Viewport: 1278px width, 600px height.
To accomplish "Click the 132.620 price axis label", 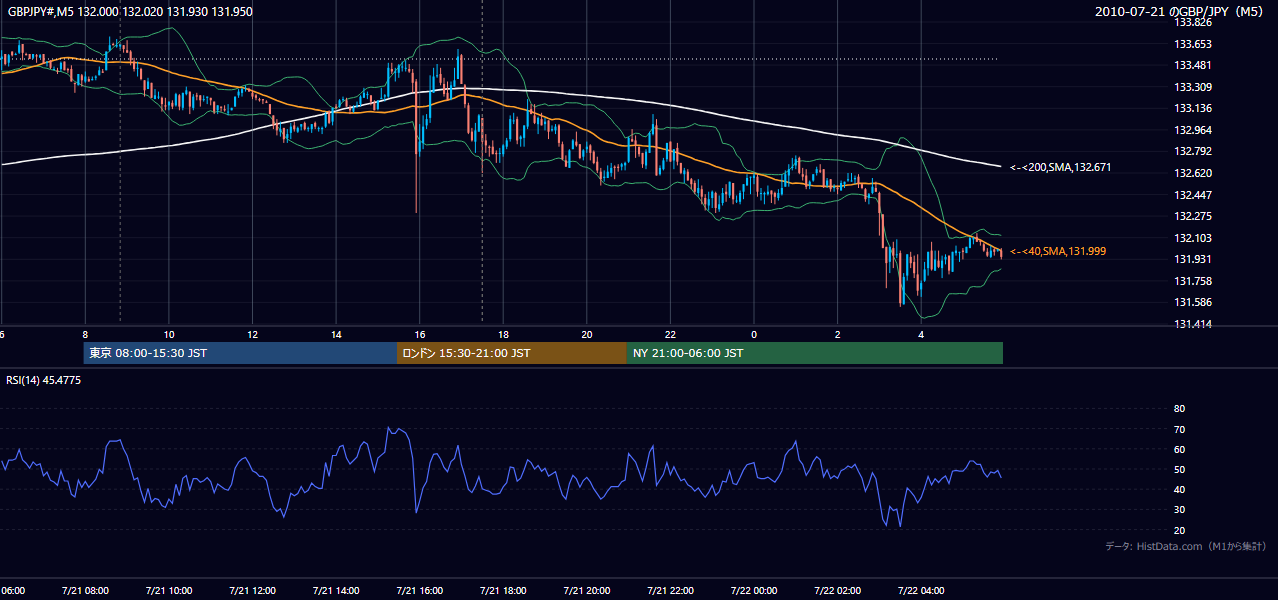I will click(x=1192, y=173).
